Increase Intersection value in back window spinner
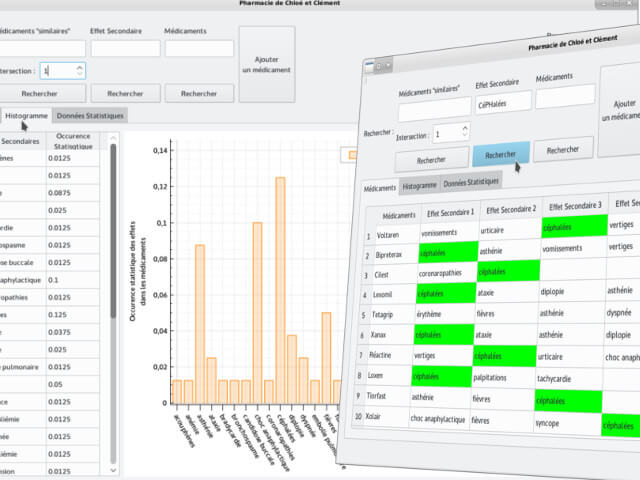Viewport: 640px width, 480px height. coord(79,67)
